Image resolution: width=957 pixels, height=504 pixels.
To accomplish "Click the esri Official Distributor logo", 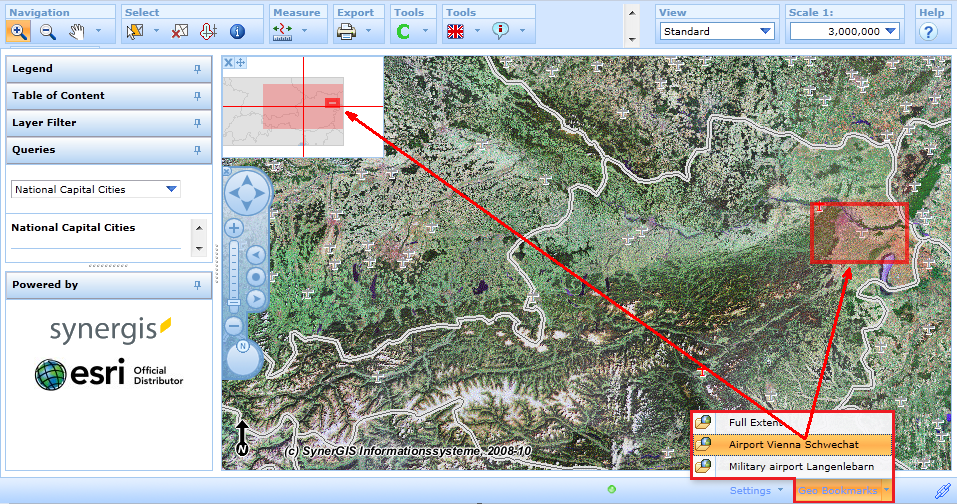I will 109,374.
